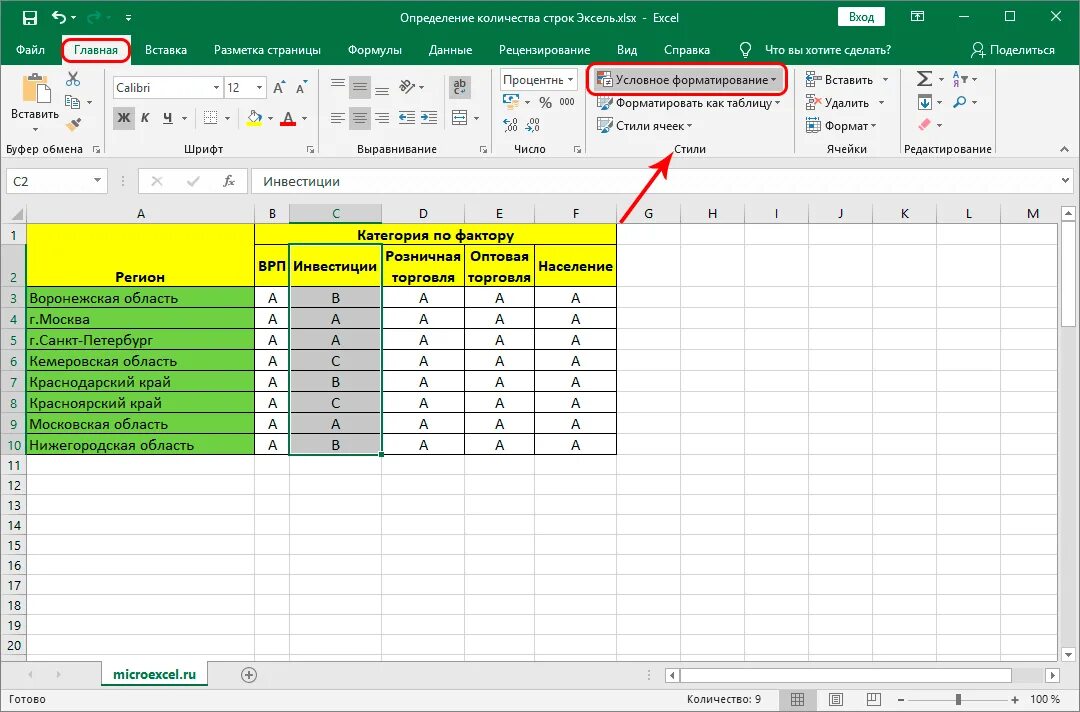Select the microexcel.ru sheet tab
The width and height of the screenshot is (1080, 712).
[154, 675]
